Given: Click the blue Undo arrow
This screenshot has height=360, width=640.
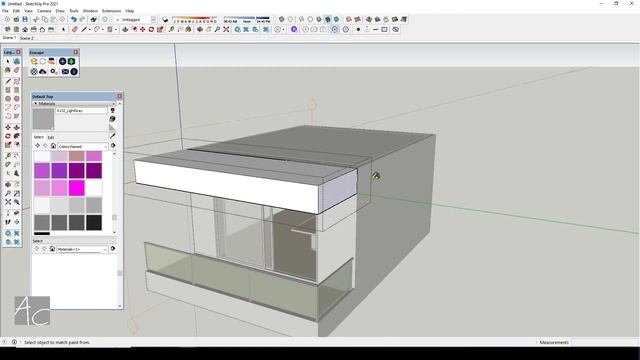Looking at the screenshot, I should [73, 19].
